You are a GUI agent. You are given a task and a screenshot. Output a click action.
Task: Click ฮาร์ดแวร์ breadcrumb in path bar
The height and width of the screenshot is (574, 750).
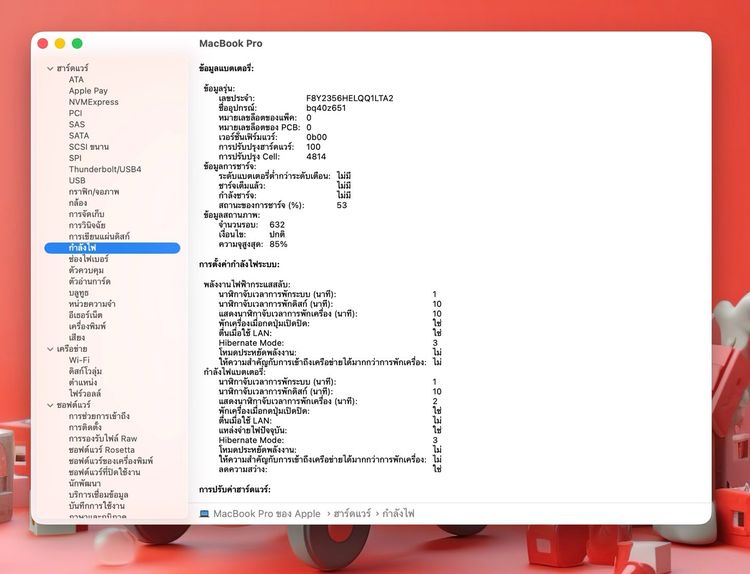(352, 514)
